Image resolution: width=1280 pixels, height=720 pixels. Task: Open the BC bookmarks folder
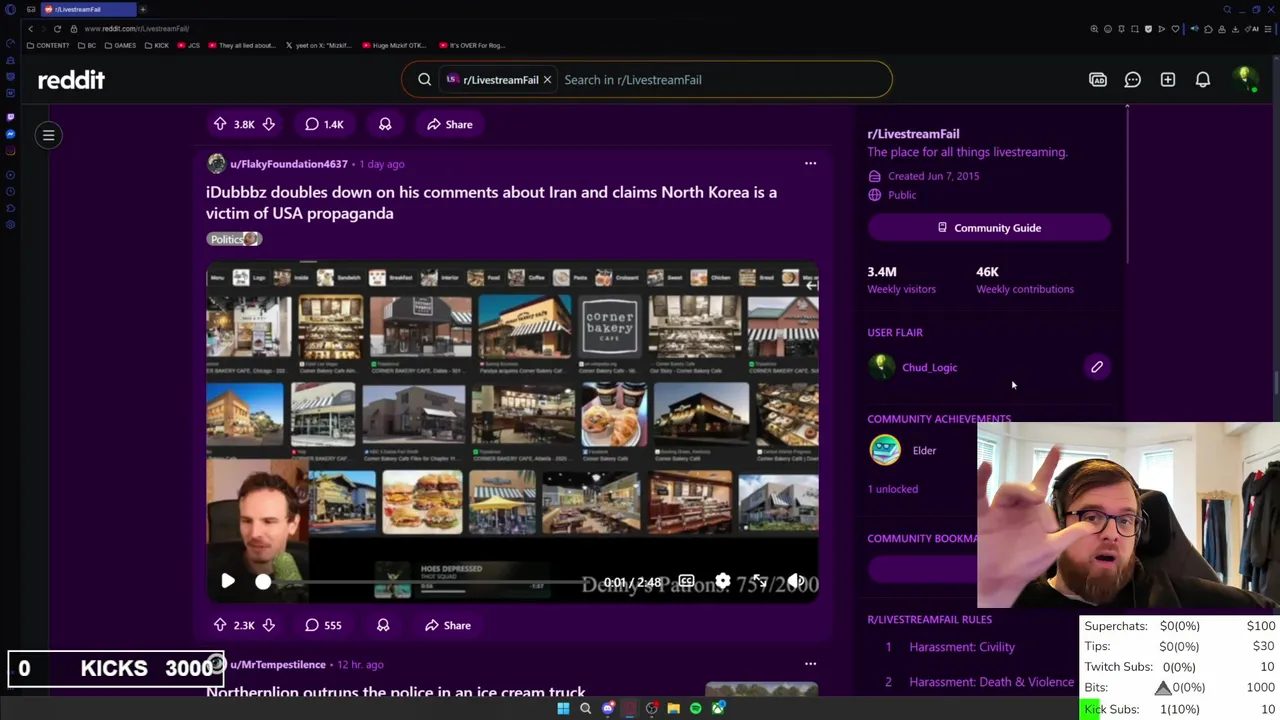pyautogui.click(x=87, y=45)
